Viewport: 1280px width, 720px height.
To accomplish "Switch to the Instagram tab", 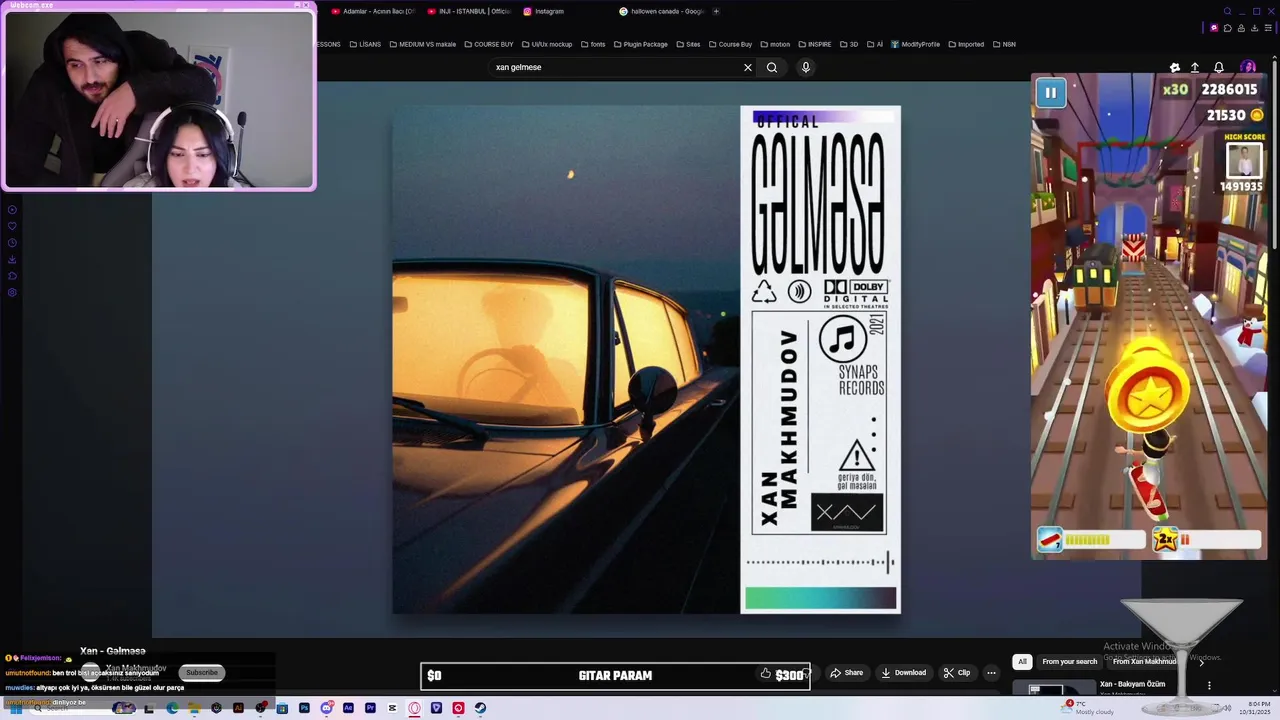I will click(x=545, y=11).
